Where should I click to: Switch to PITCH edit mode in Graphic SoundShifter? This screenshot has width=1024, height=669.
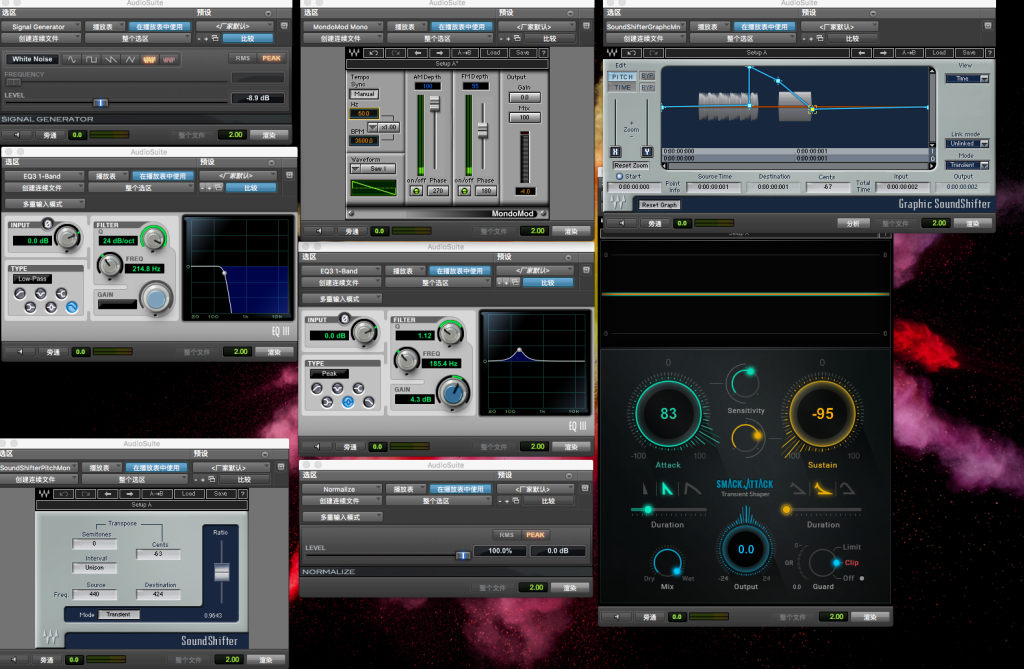click(622, 76)
